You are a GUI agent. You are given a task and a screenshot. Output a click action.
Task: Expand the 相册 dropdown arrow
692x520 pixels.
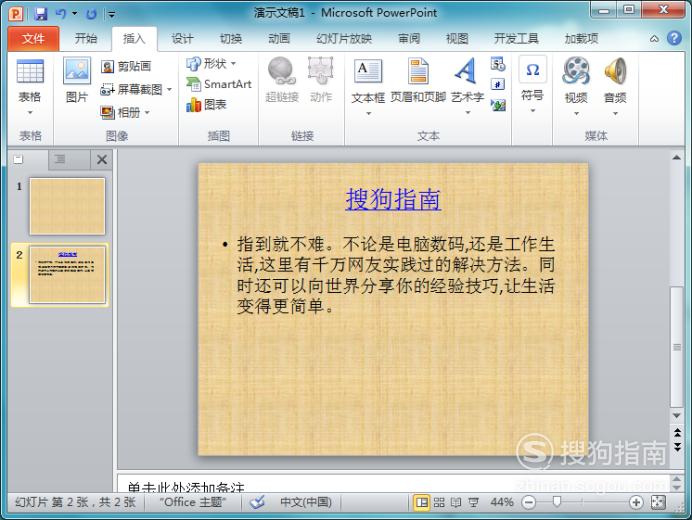147,113
